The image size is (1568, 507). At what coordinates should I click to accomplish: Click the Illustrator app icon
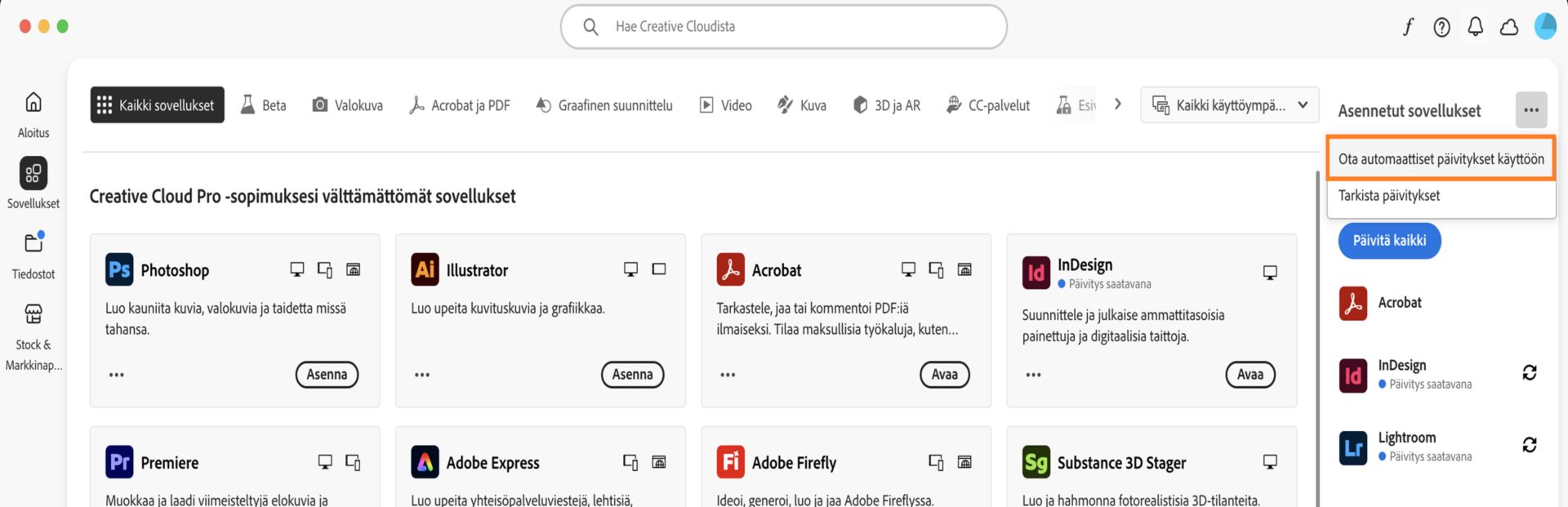[425, 269]
